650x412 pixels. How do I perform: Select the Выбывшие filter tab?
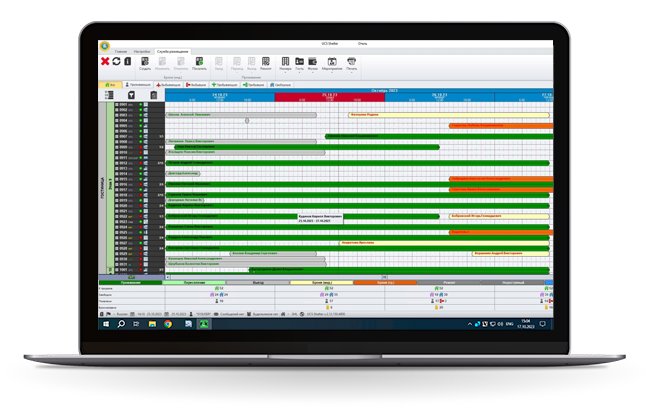pyautogui.click(x=196, y=85)
